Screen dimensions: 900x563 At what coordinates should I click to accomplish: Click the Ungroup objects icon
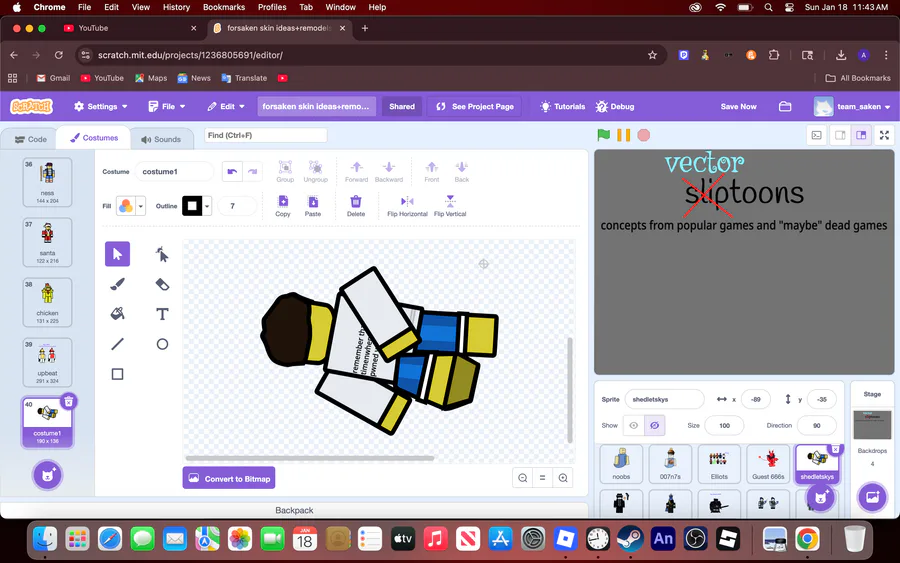(316, 172)
